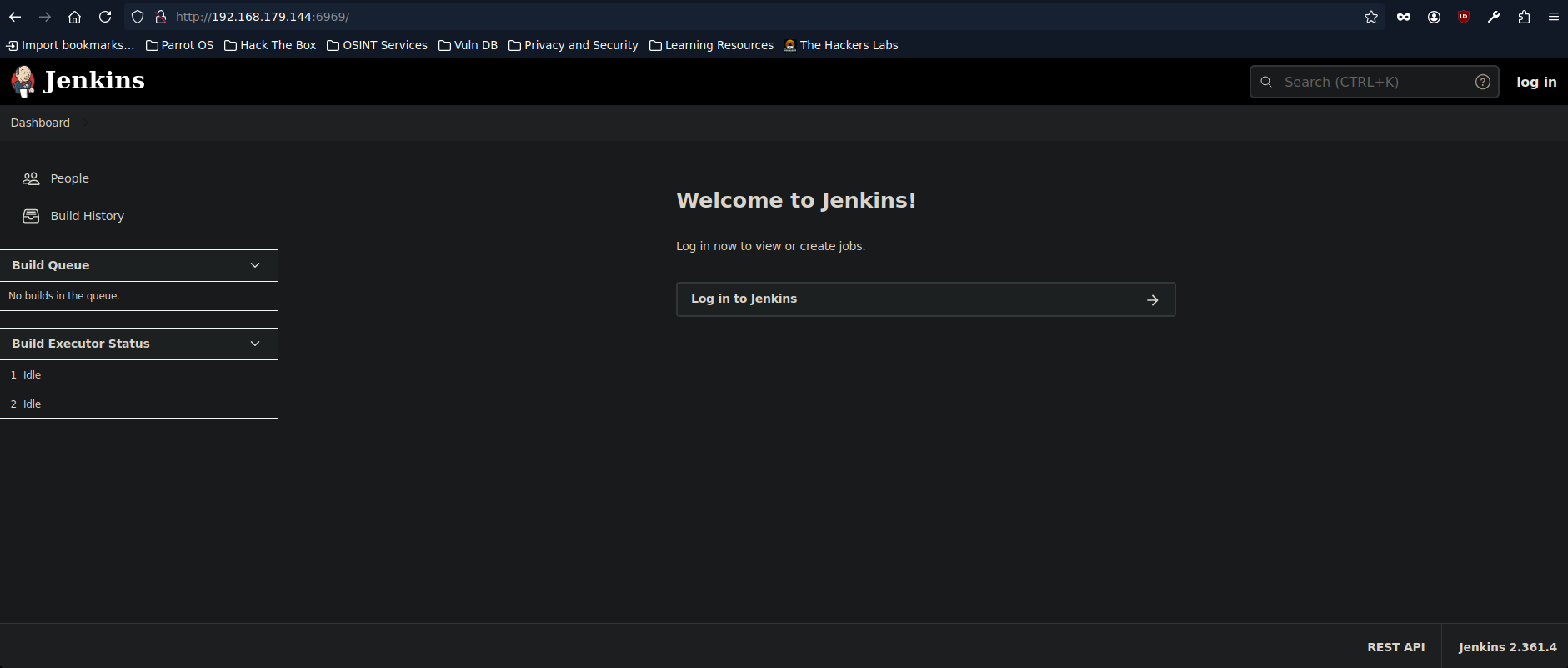Open Hack The Box bookmark folder
The height and width of the screenshot is (668, 1568).
(x=270, y=45)
